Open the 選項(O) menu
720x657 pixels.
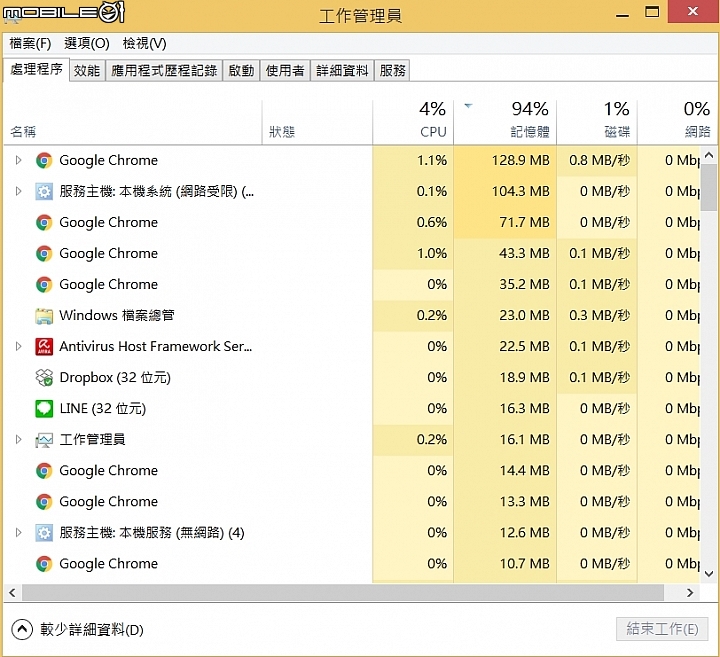[x=87, y=44]
